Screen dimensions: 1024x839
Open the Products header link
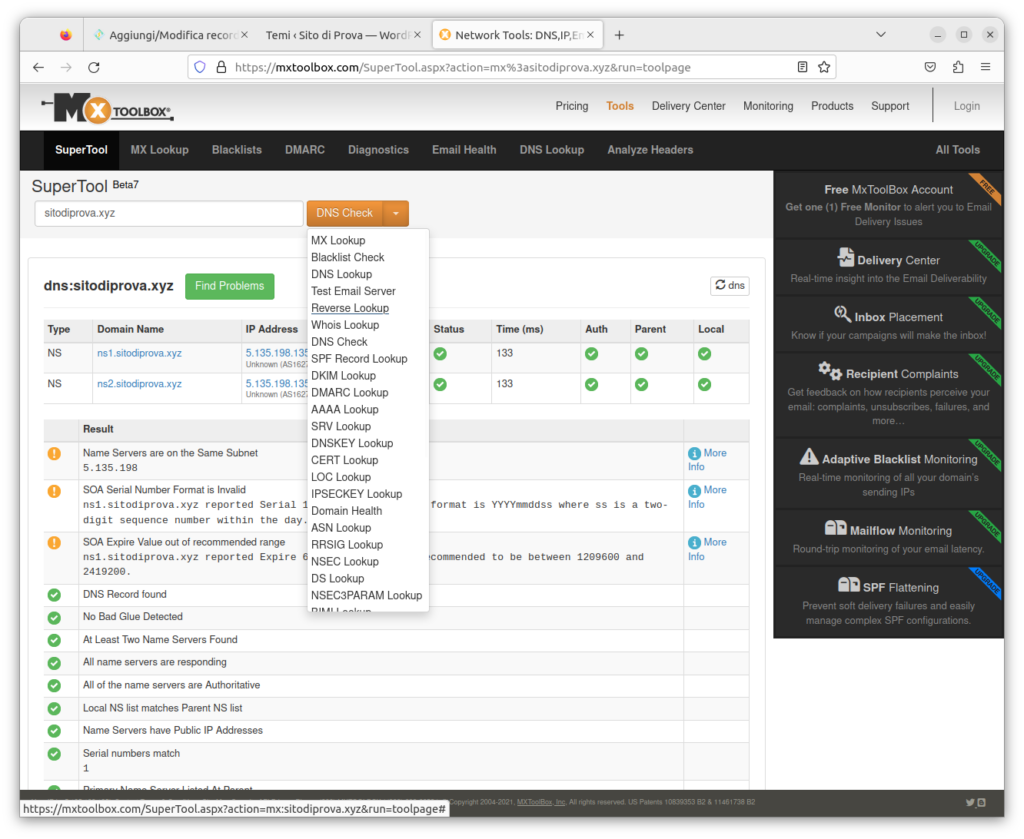pyautogui.click(x=832, y=106)
